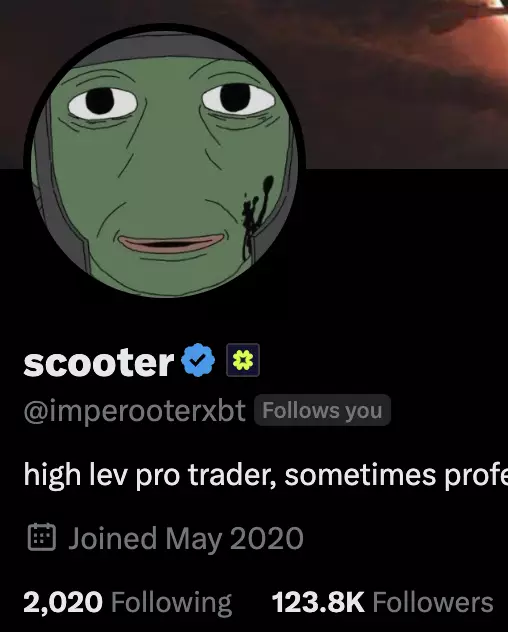Click the calendar icon beside Joined
508x632 pixels.
[42, 537]
